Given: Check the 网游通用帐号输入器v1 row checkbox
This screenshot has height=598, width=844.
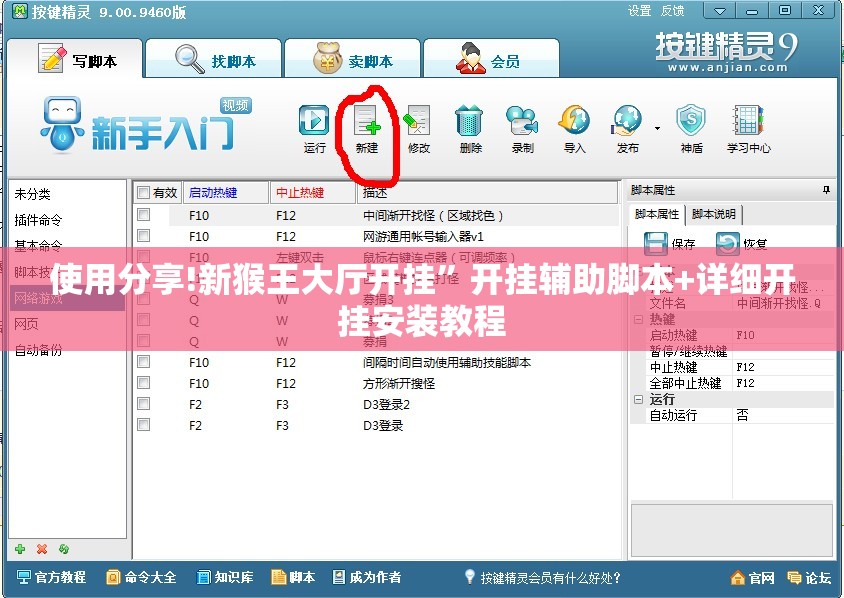Looking at the screenshot, I should (x=143, y=236).
